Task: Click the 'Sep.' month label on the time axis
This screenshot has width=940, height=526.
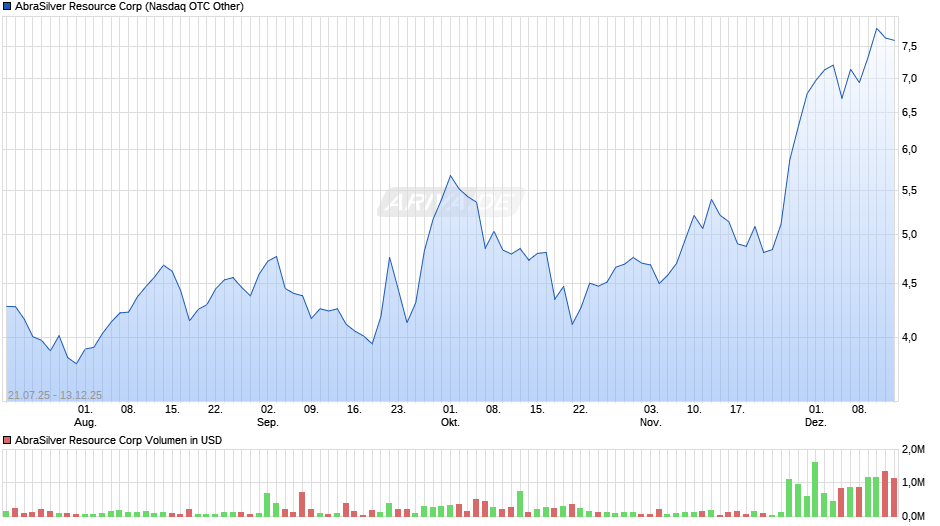Action: [x=267, y=422]
